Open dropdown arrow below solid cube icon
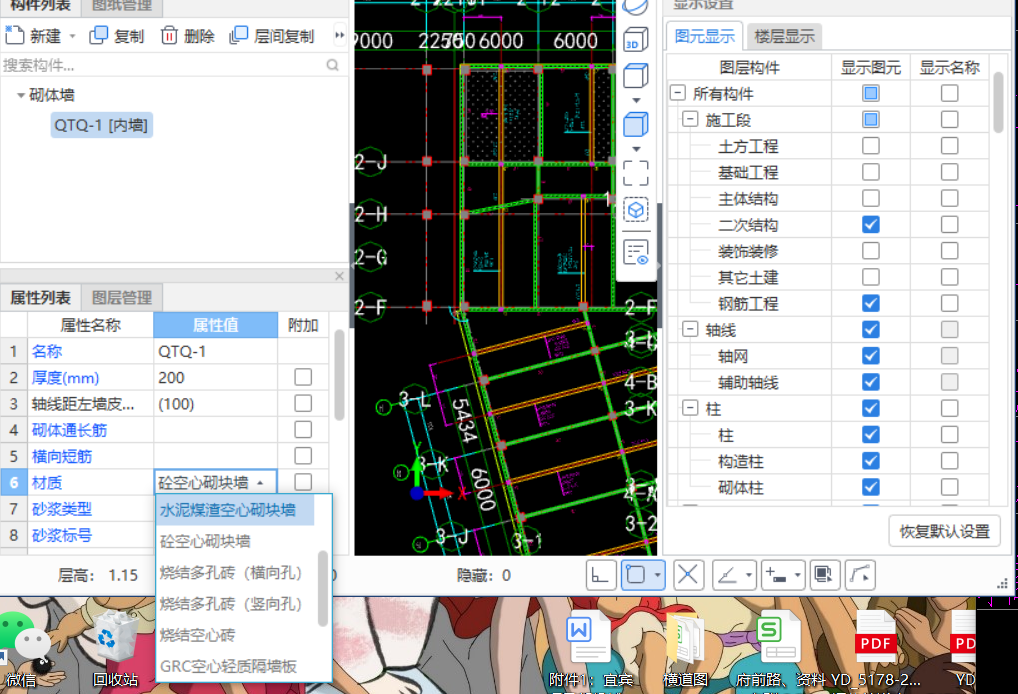Image resolution: width=1018 pixels, height=694 pixels. coord(636,149)
